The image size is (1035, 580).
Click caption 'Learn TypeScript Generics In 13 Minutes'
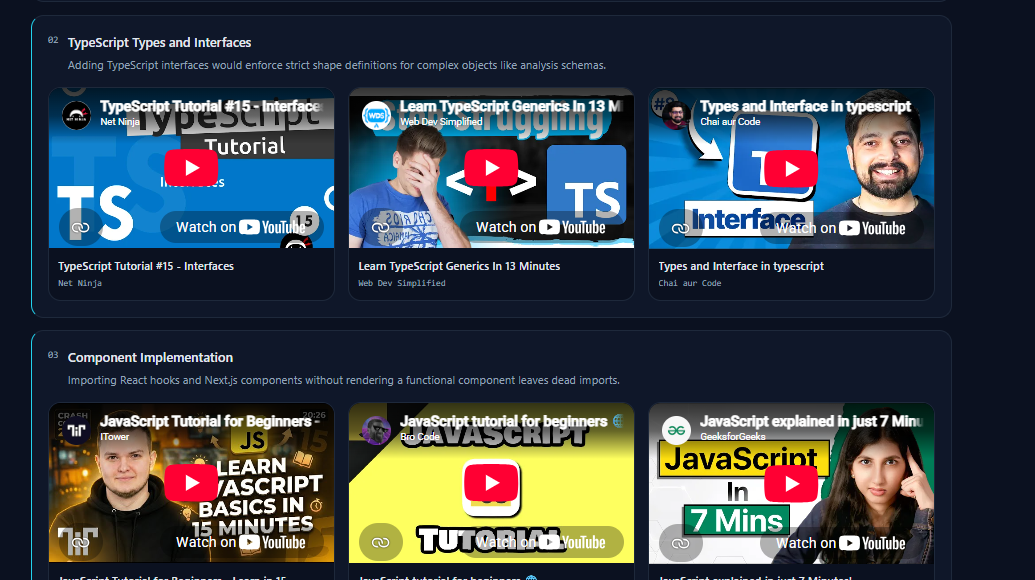point(459,266)
